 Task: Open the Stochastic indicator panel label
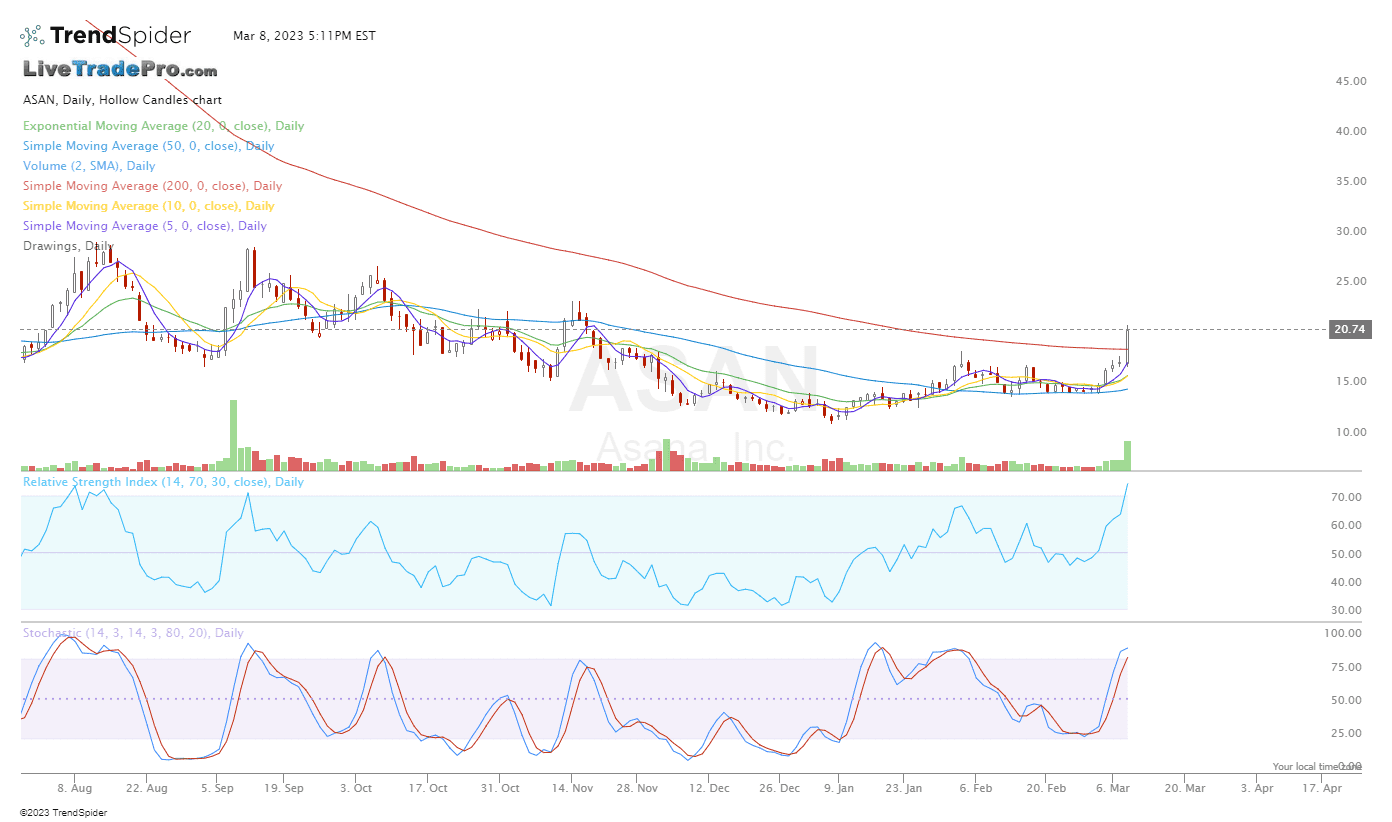pos(133,633)
